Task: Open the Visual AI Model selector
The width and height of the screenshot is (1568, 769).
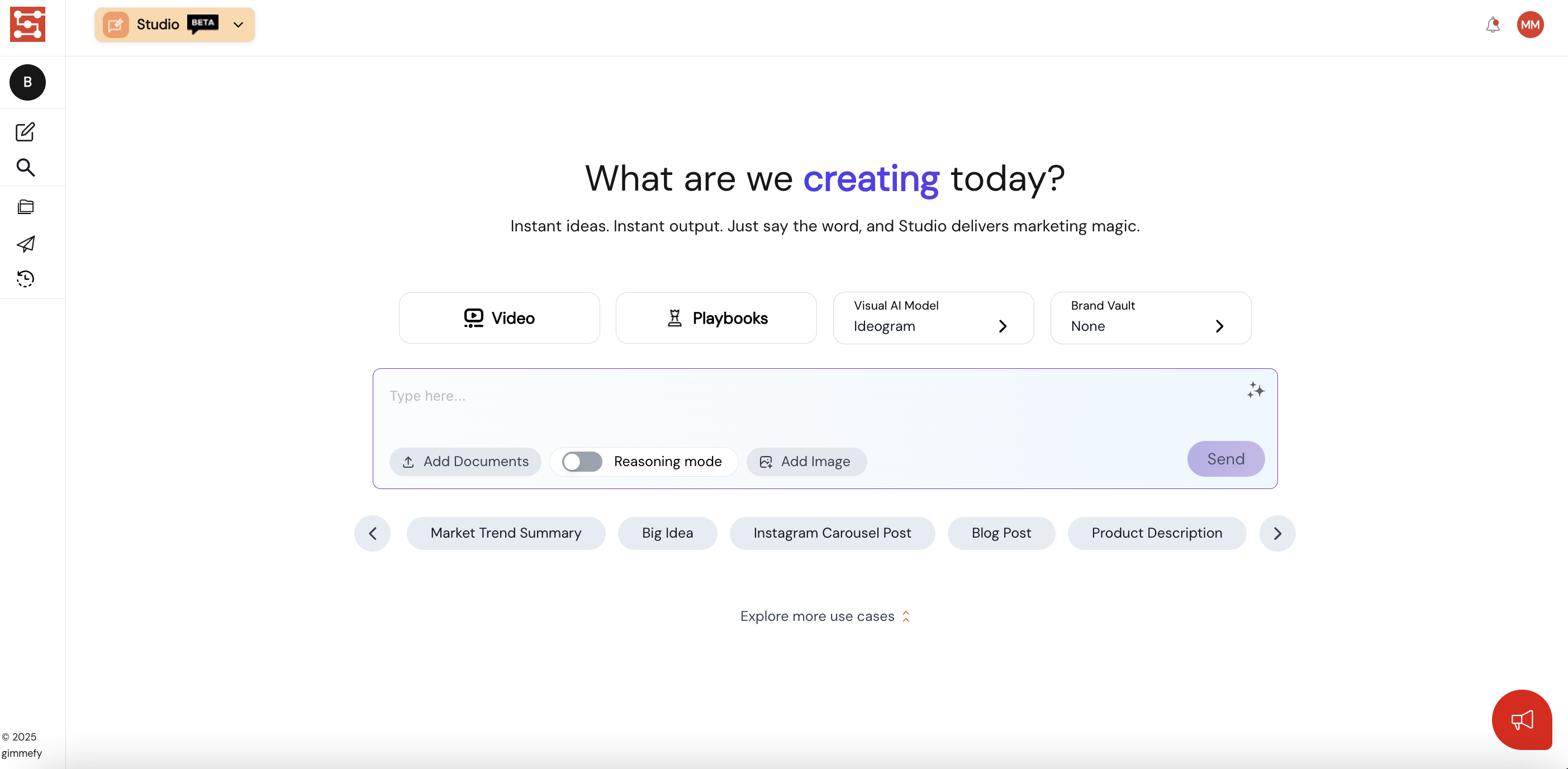Action: coord(933,317)
